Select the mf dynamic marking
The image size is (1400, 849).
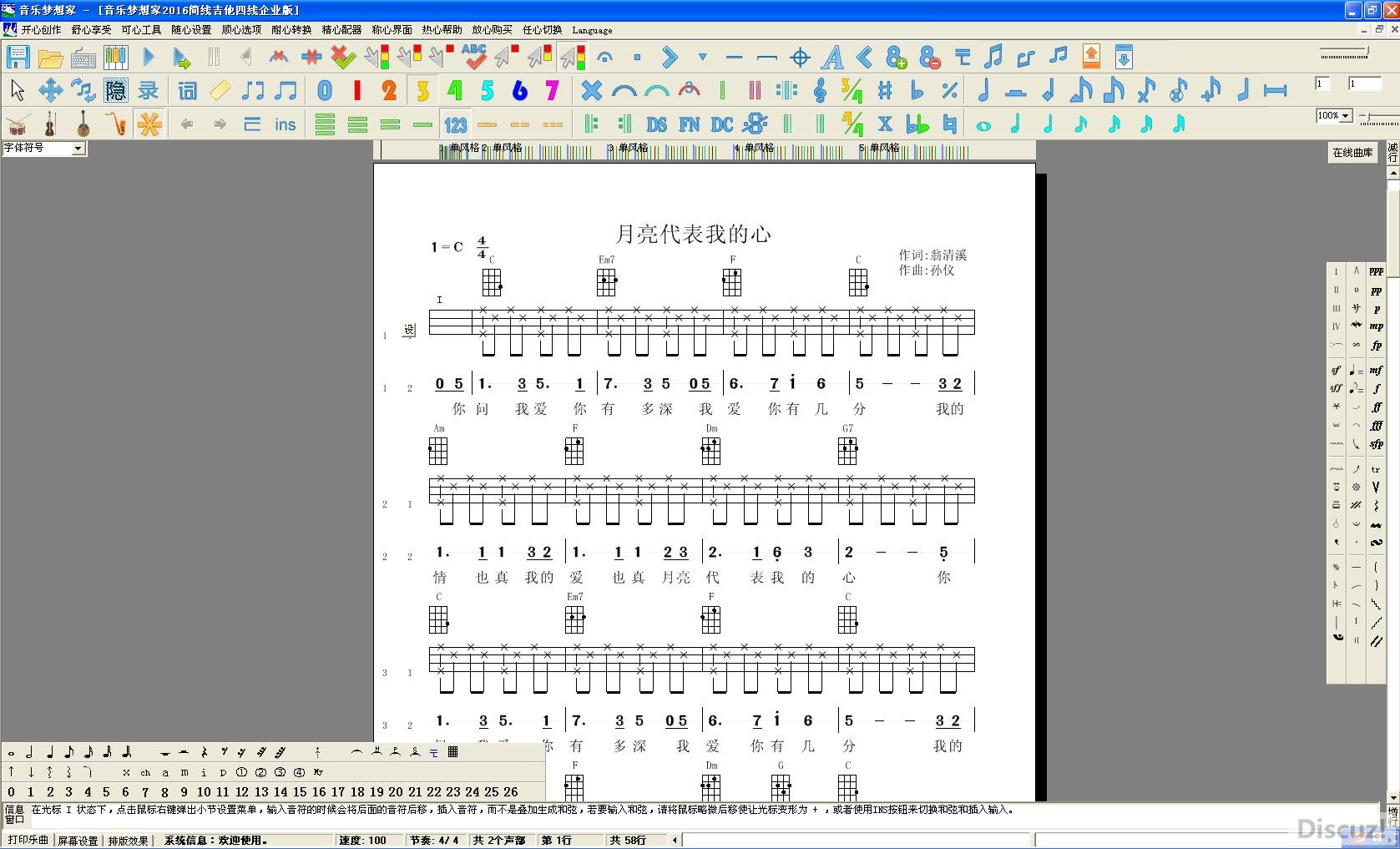(x=1376, y=370)
